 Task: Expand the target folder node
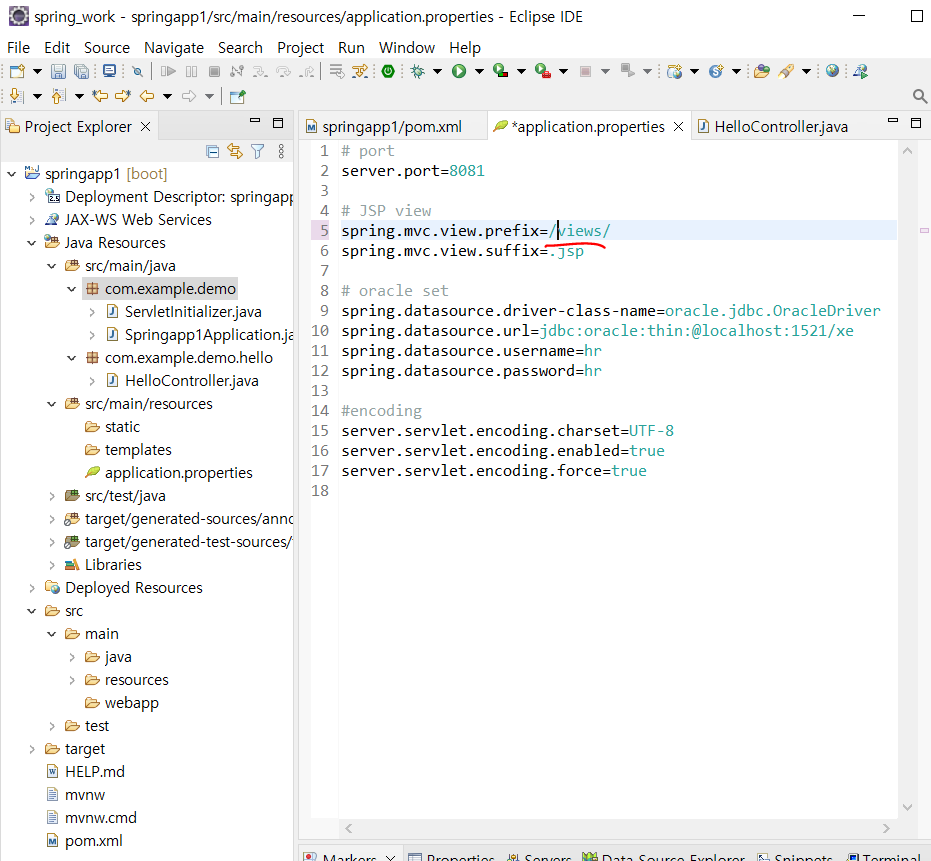pyautogui.click(x=31, y=749)
